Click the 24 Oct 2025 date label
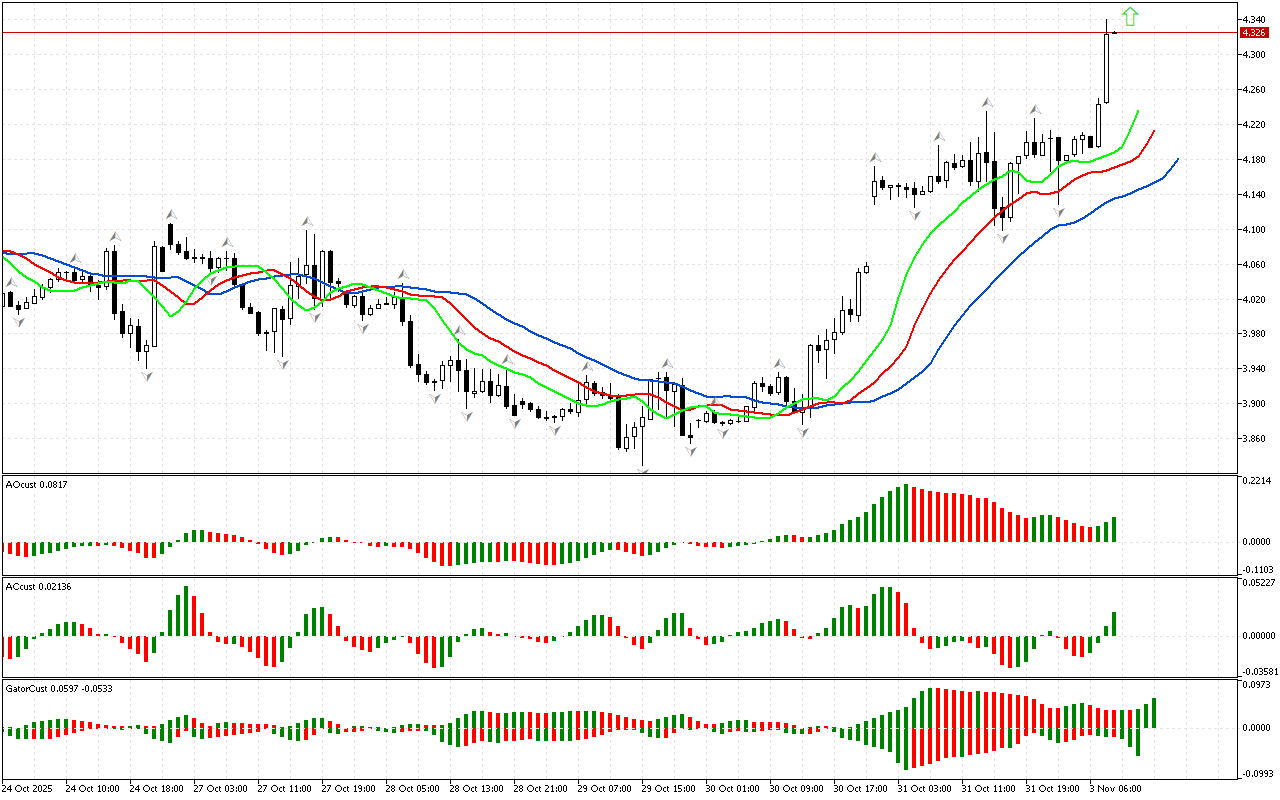The height and width of the screenshot is (800, 1280). [x=28, y=789]
